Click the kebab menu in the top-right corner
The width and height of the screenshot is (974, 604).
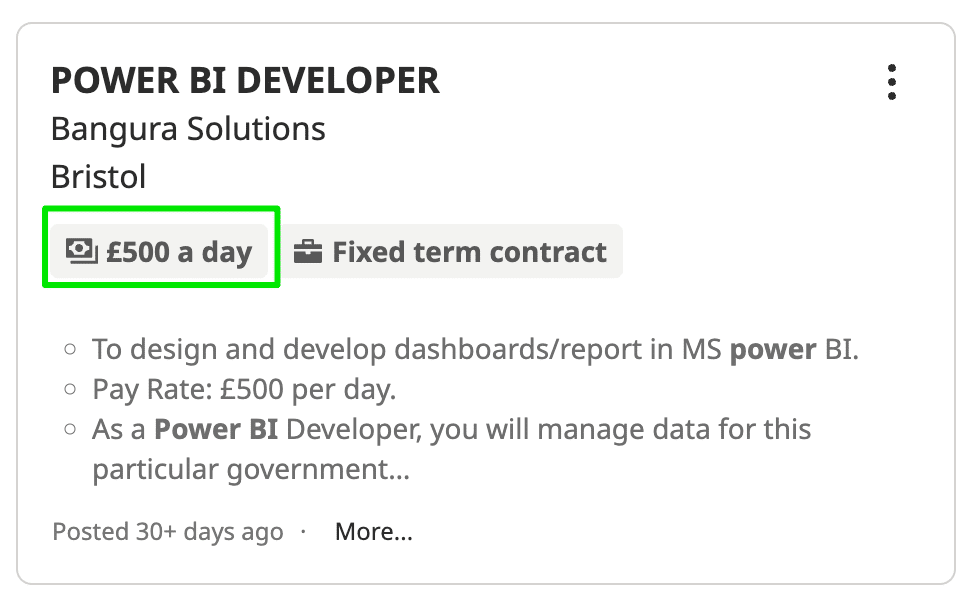click(x=891, y=83)
